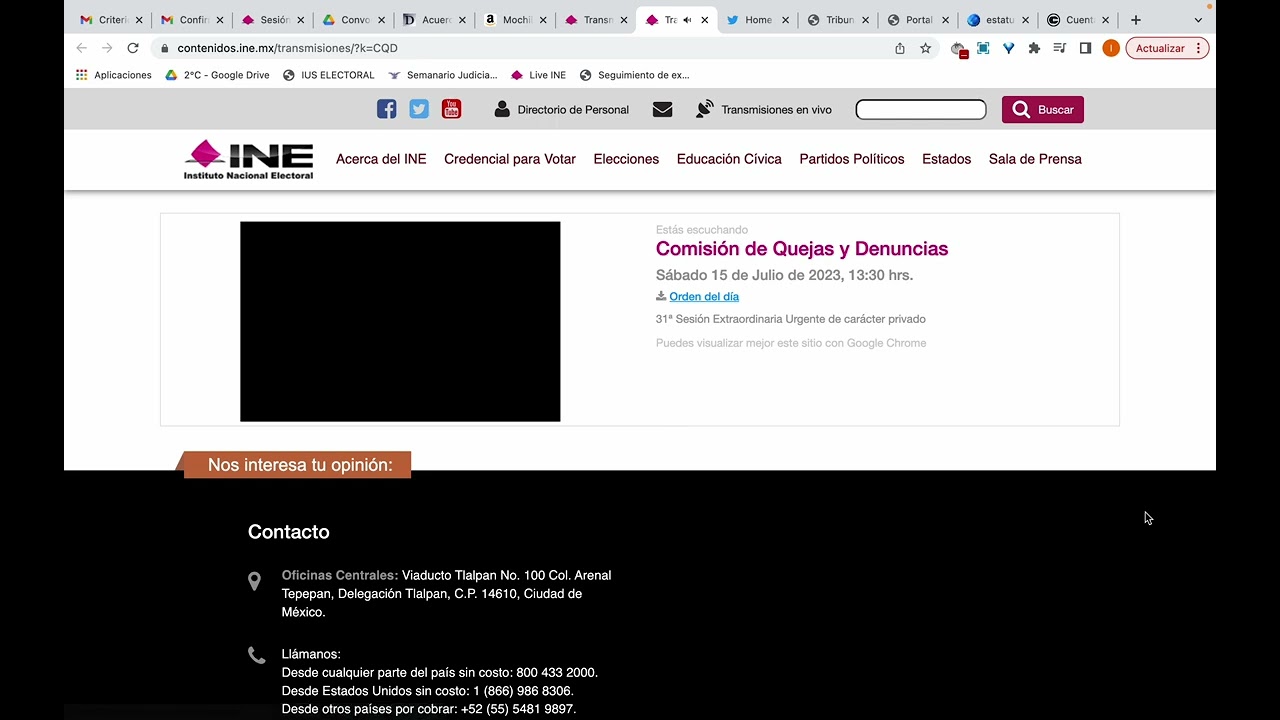Open the INE Twitter icon
Screen dimensions: 1280x720
pyautogui.click(x=419, y=109)
